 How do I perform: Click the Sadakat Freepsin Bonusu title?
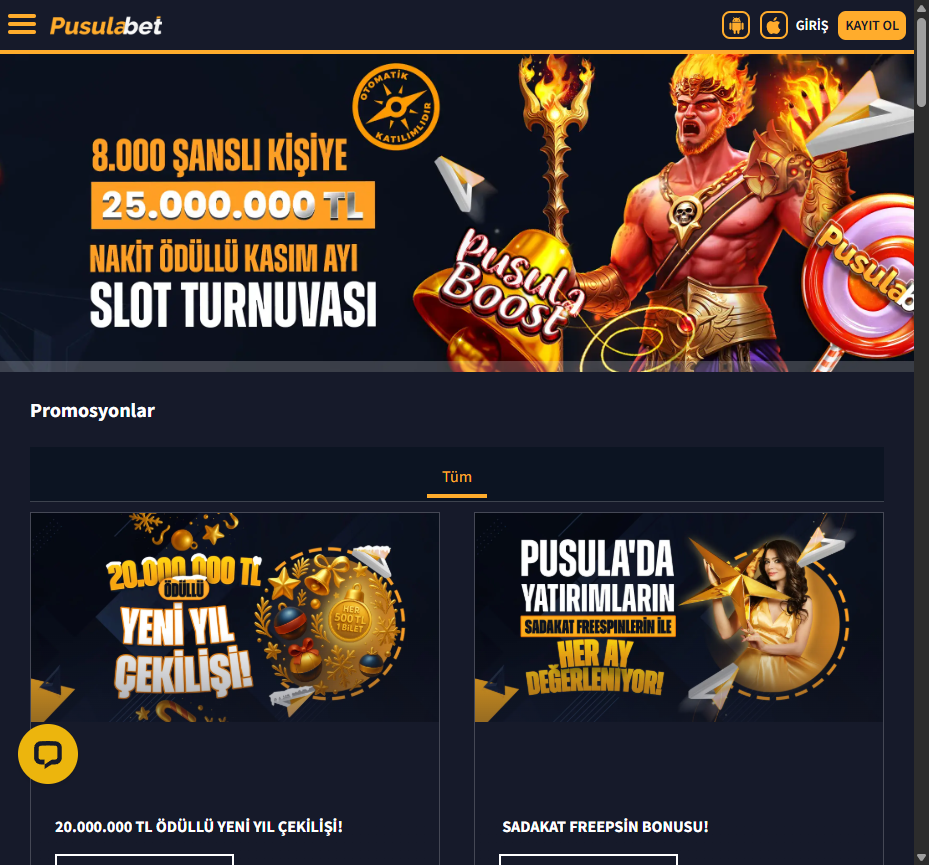click(x=606, y=826)
